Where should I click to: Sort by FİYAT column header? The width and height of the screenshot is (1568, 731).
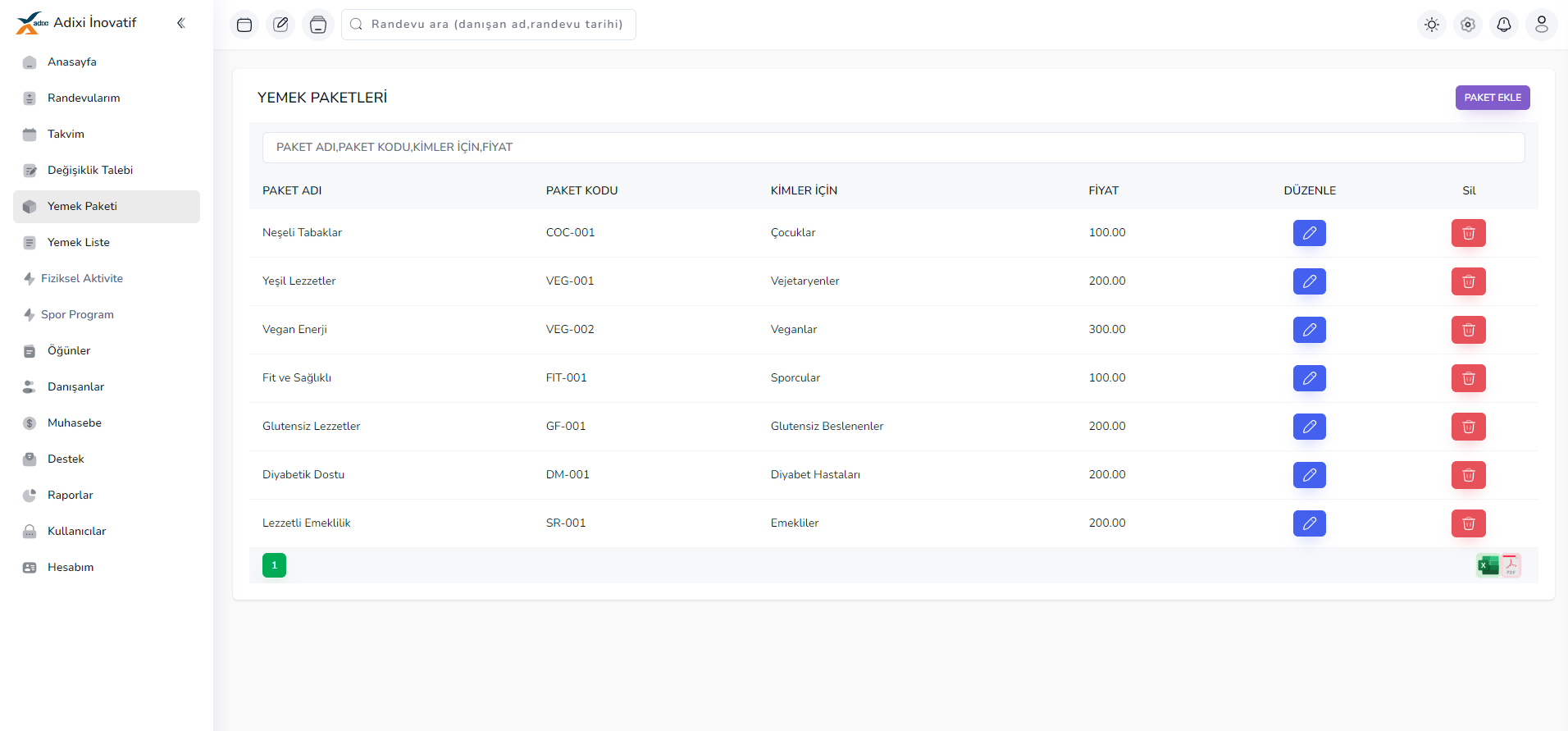pyautogui.click(x=1103, y=190)
